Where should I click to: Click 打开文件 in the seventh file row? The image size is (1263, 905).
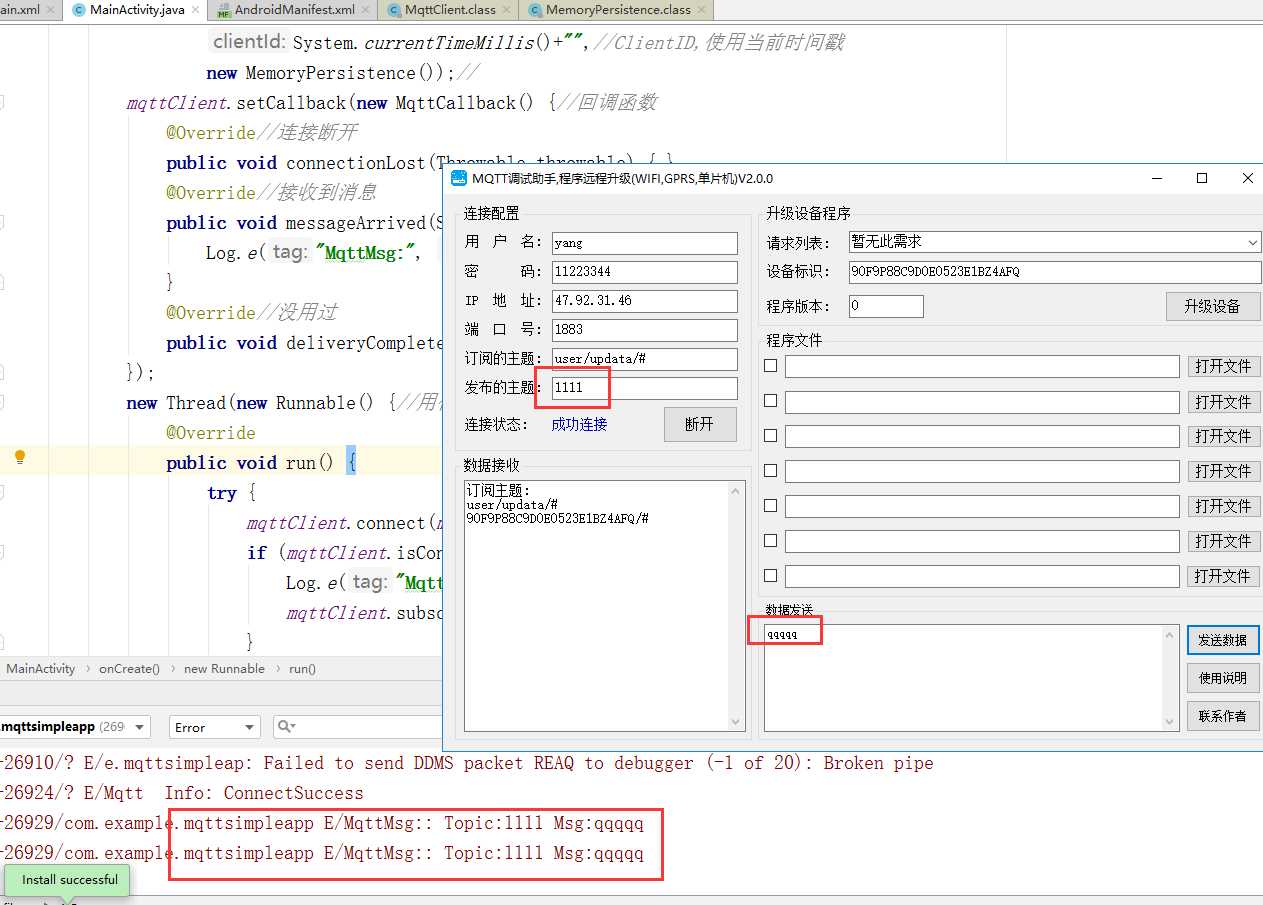[x=1224, y=576]
